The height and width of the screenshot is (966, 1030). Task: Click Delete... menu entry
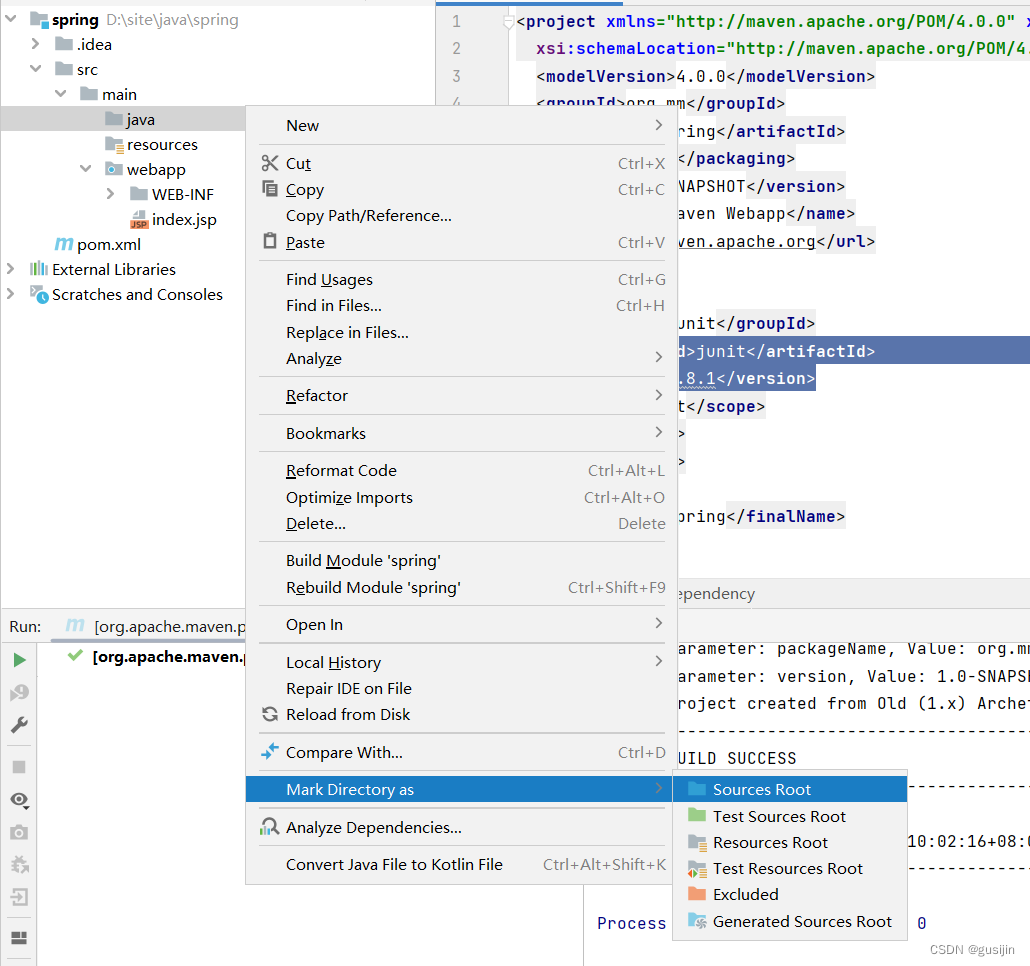click(x=462, y=523)
